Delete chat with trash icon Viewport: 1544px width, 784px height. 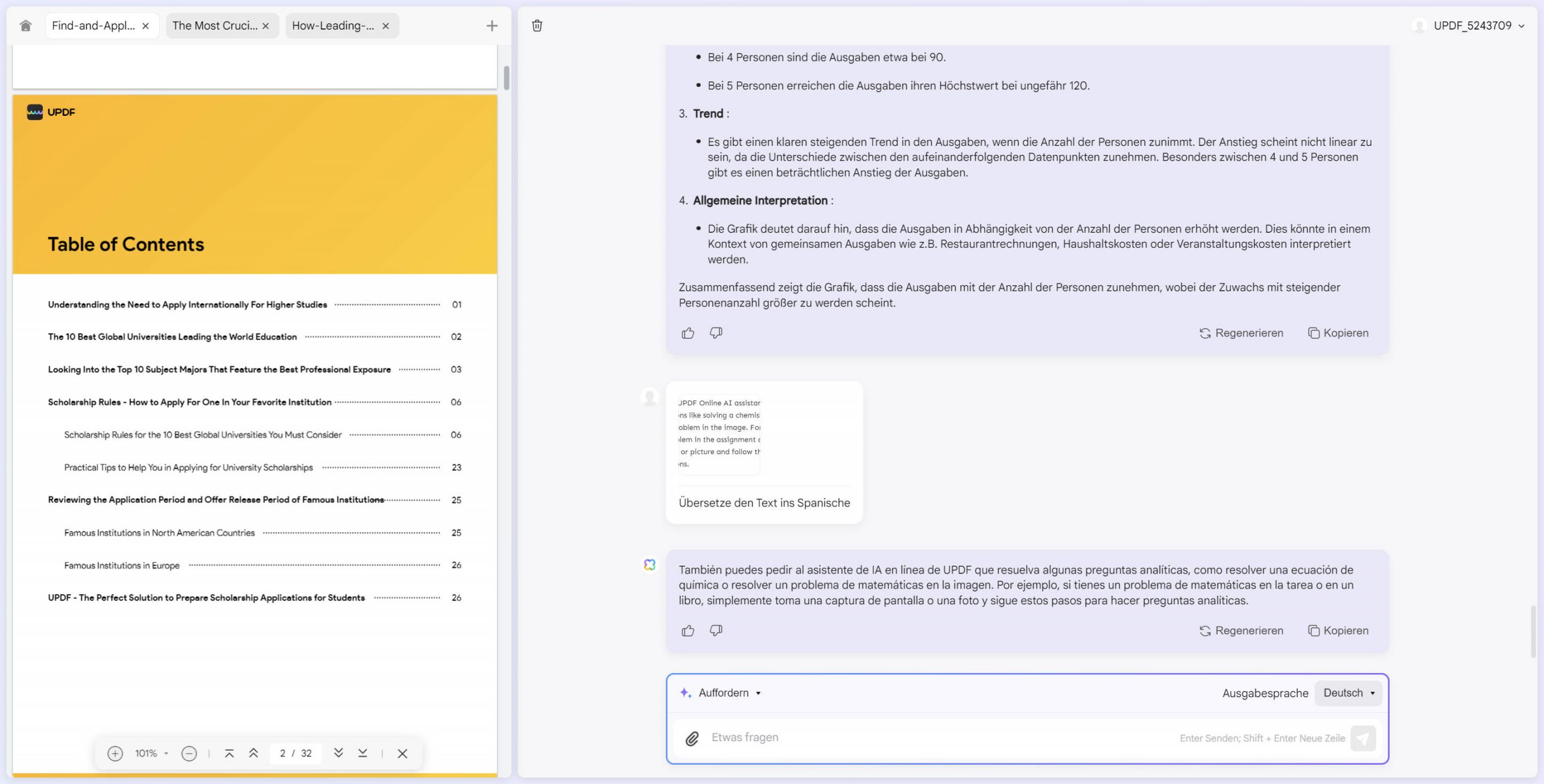[x=537, y=25]
